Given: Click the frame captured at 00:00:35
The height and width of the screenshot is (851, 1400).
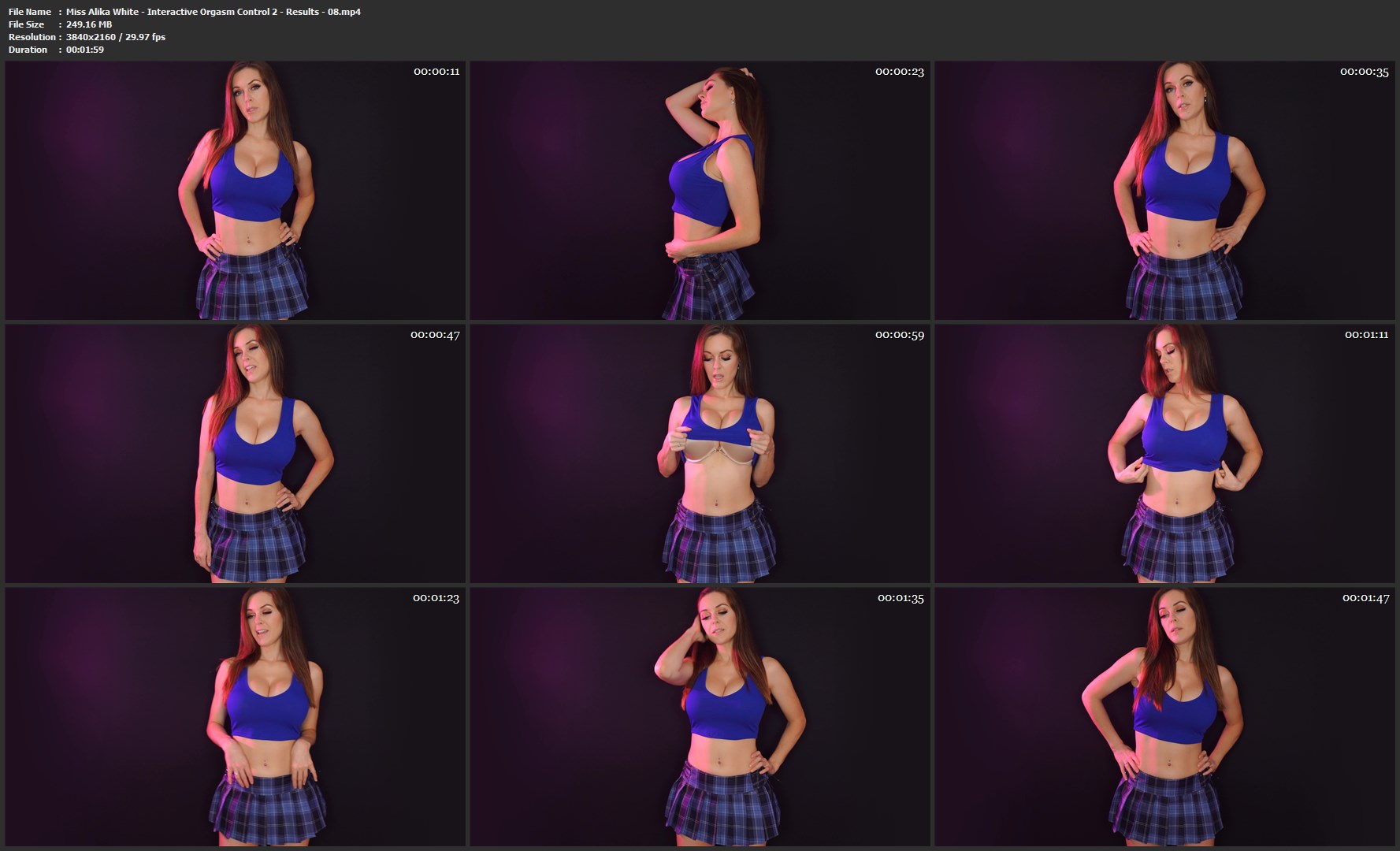Looking at the screenshot, I should 1164,190.
